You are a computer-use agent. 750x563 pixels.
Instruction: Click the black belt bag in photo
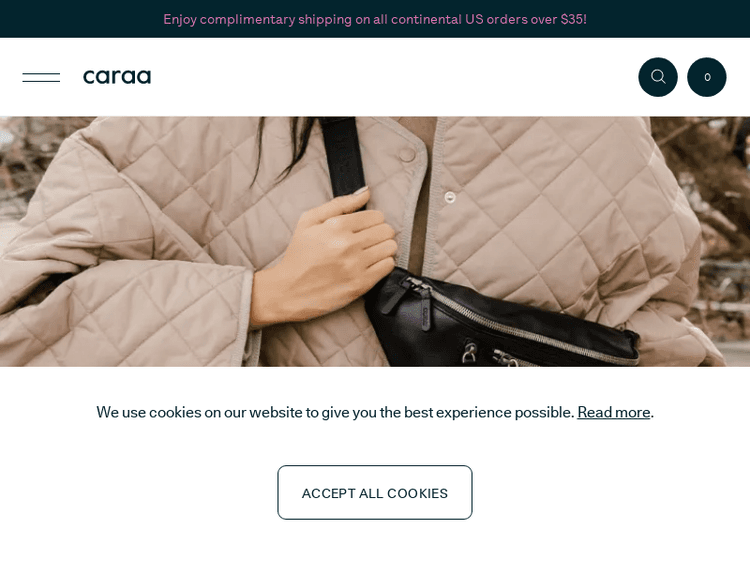click(502, 320)
